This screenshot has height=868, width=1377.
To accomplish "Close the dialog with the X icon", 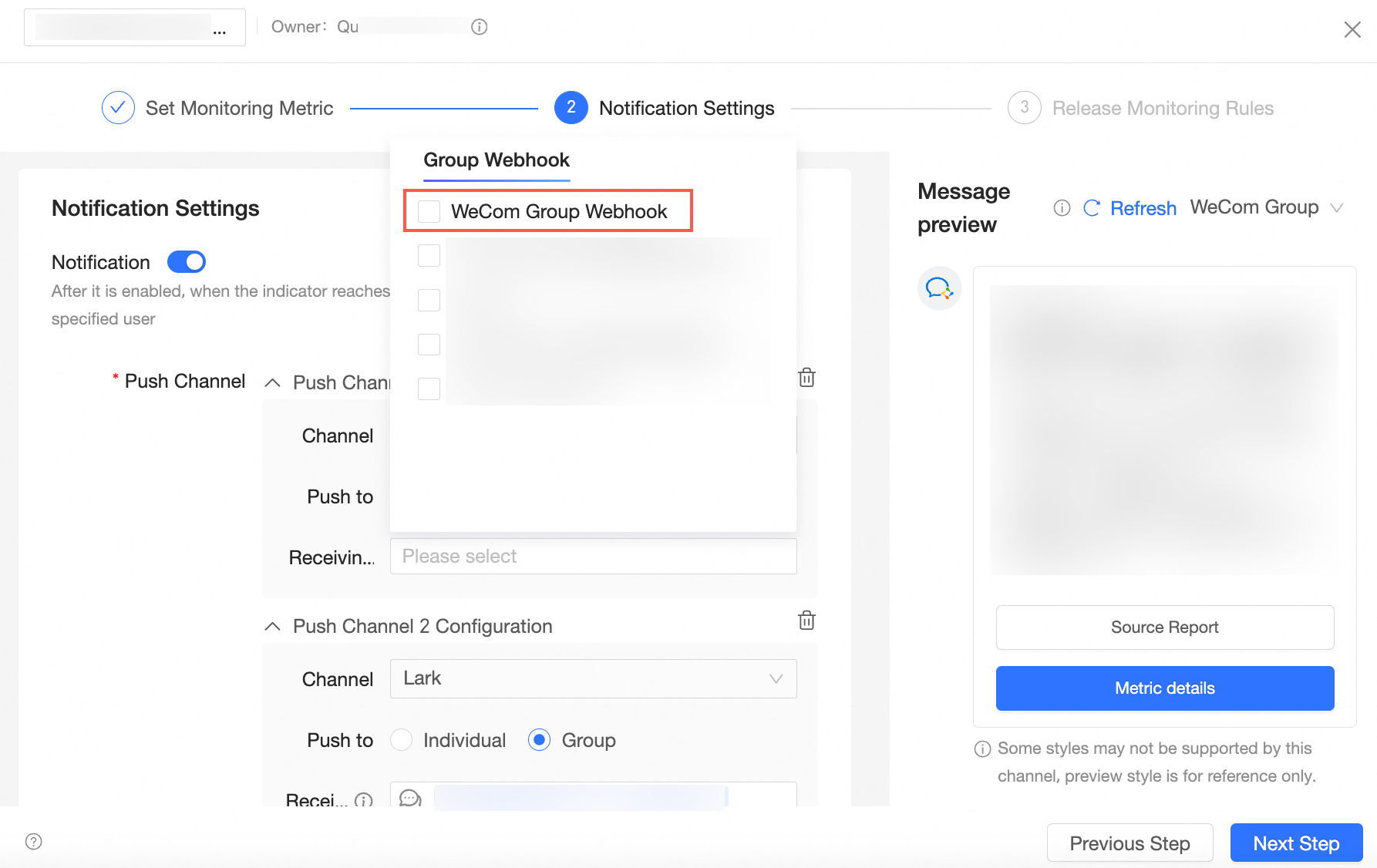I will (1352, 30).
